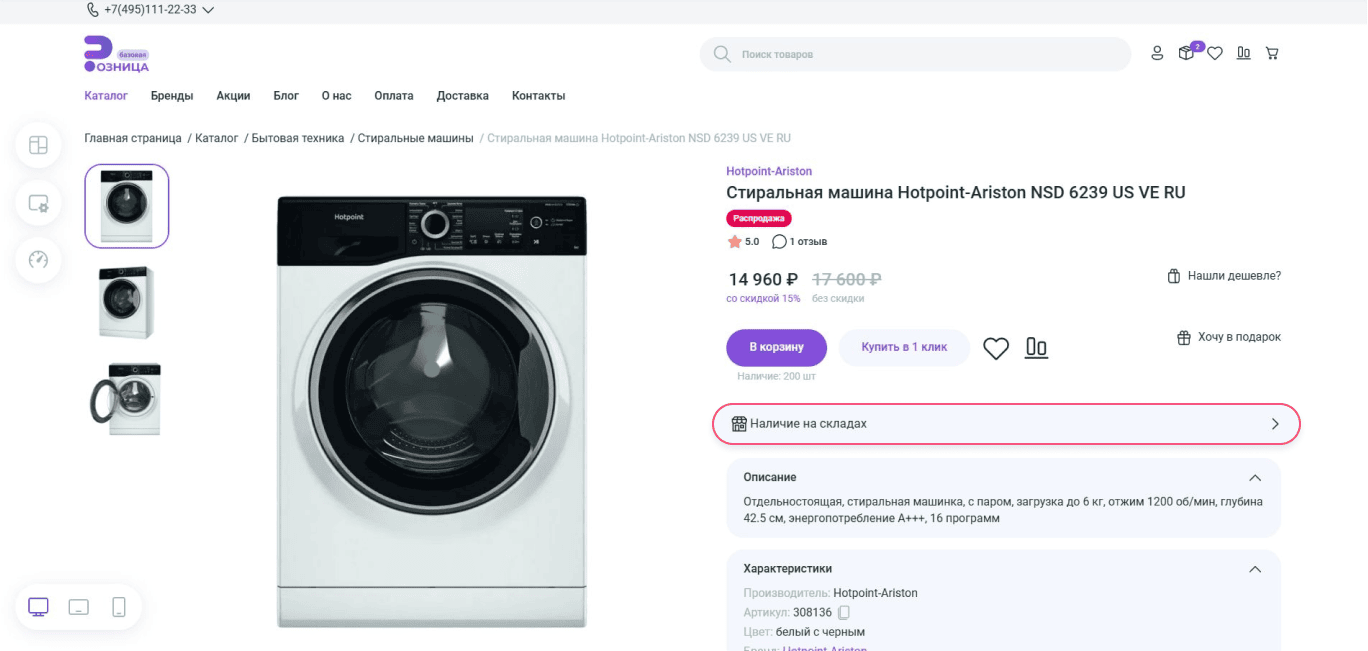
Task: Select the О нас menu item
Action: click(x=336, y=96)
